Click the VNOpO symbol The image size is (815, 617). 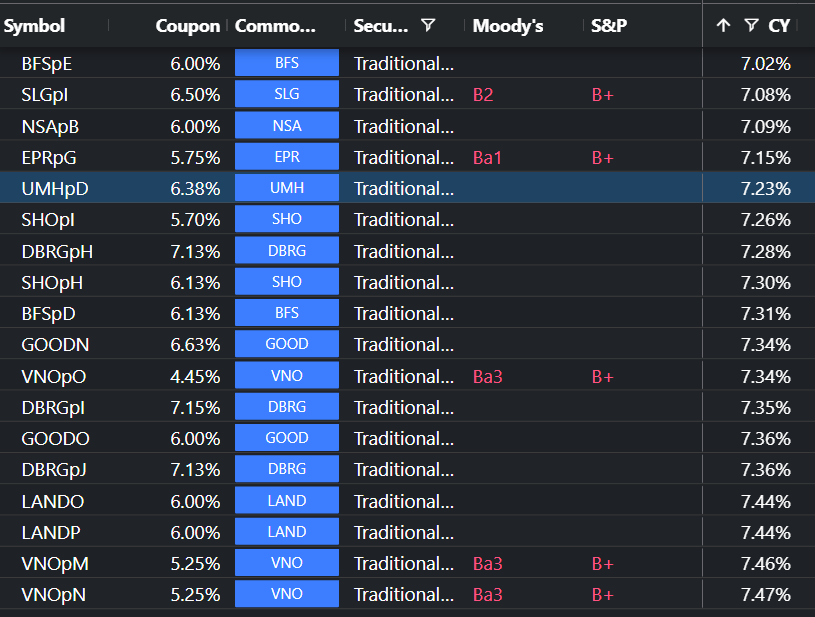pyautogui.click(x=53, y=376)
